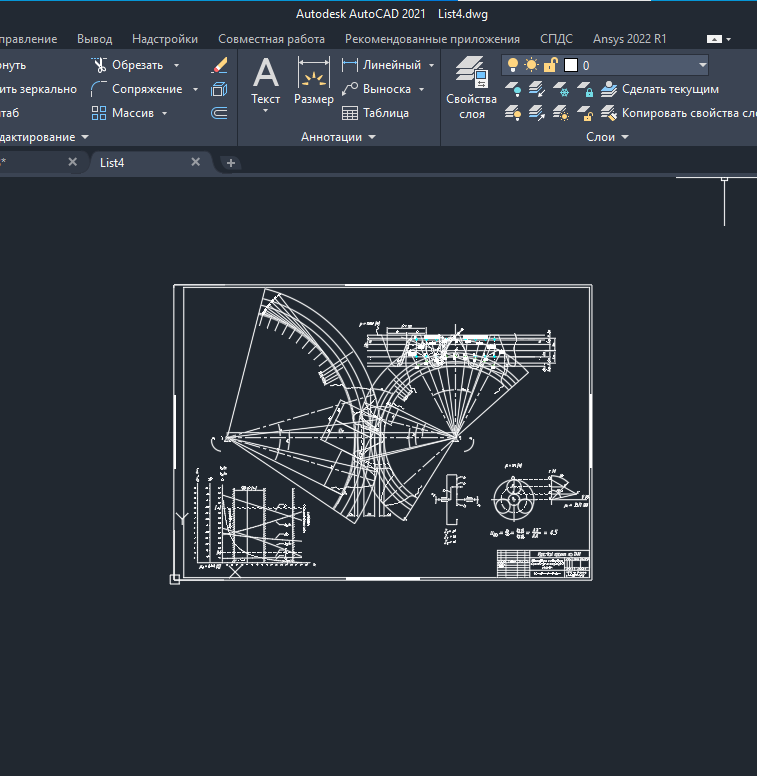Open the layer name dropdown list
The image size is (757, 776).
point(703,65)
